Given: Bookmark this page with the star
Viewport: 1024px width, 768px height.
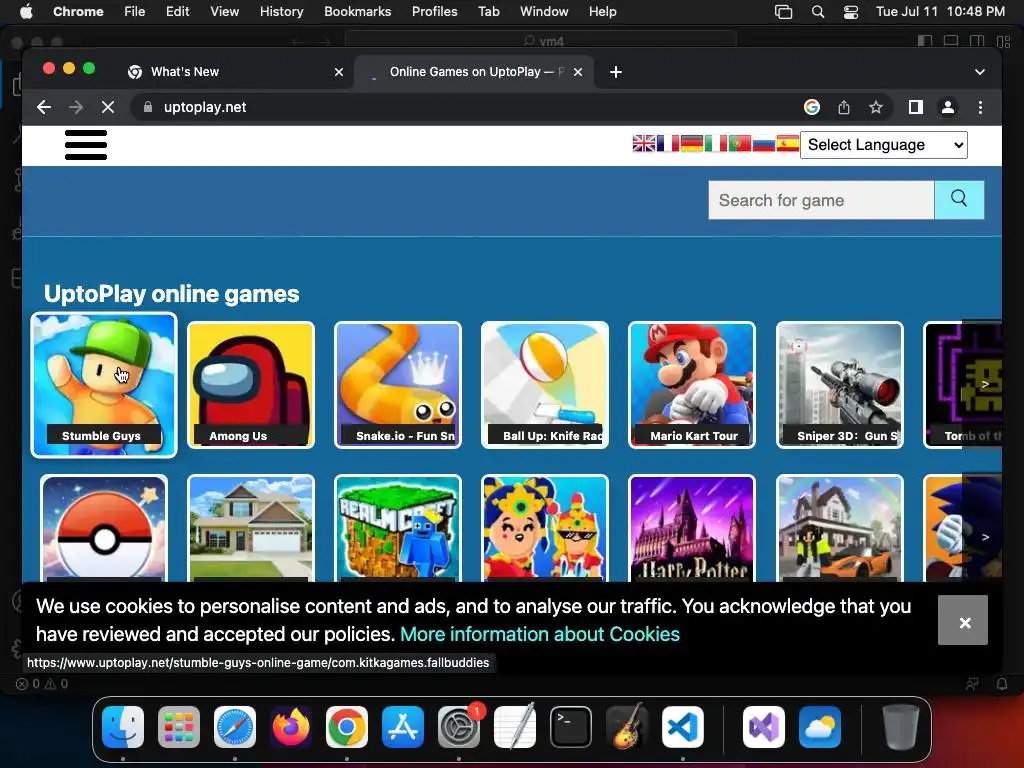Looking at the screenshot, I should click(x=876, y=107).
